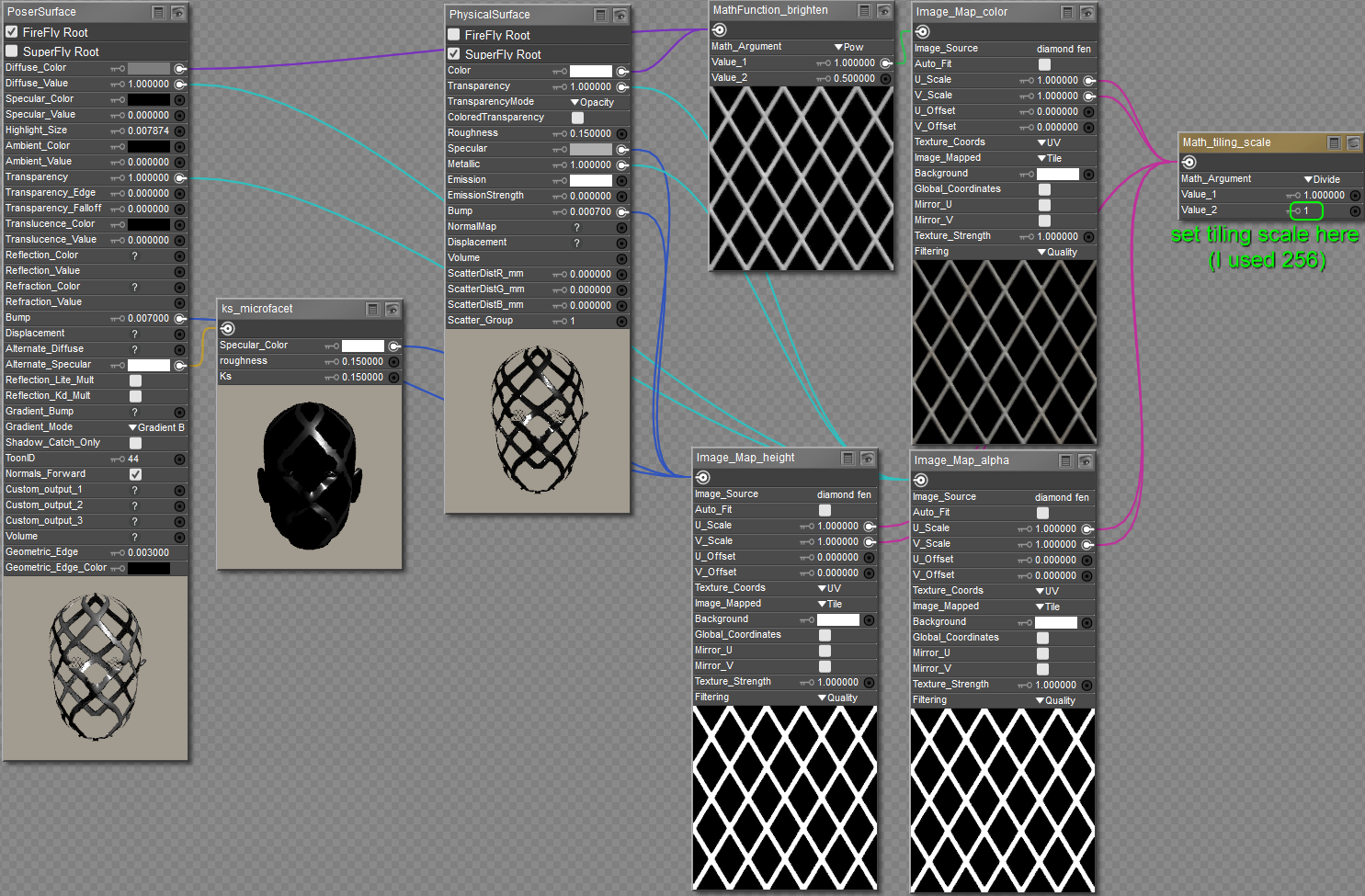Collapse parameters list of PhysicalSurface node
This screenshot has height=896, width=1365.
600,16
